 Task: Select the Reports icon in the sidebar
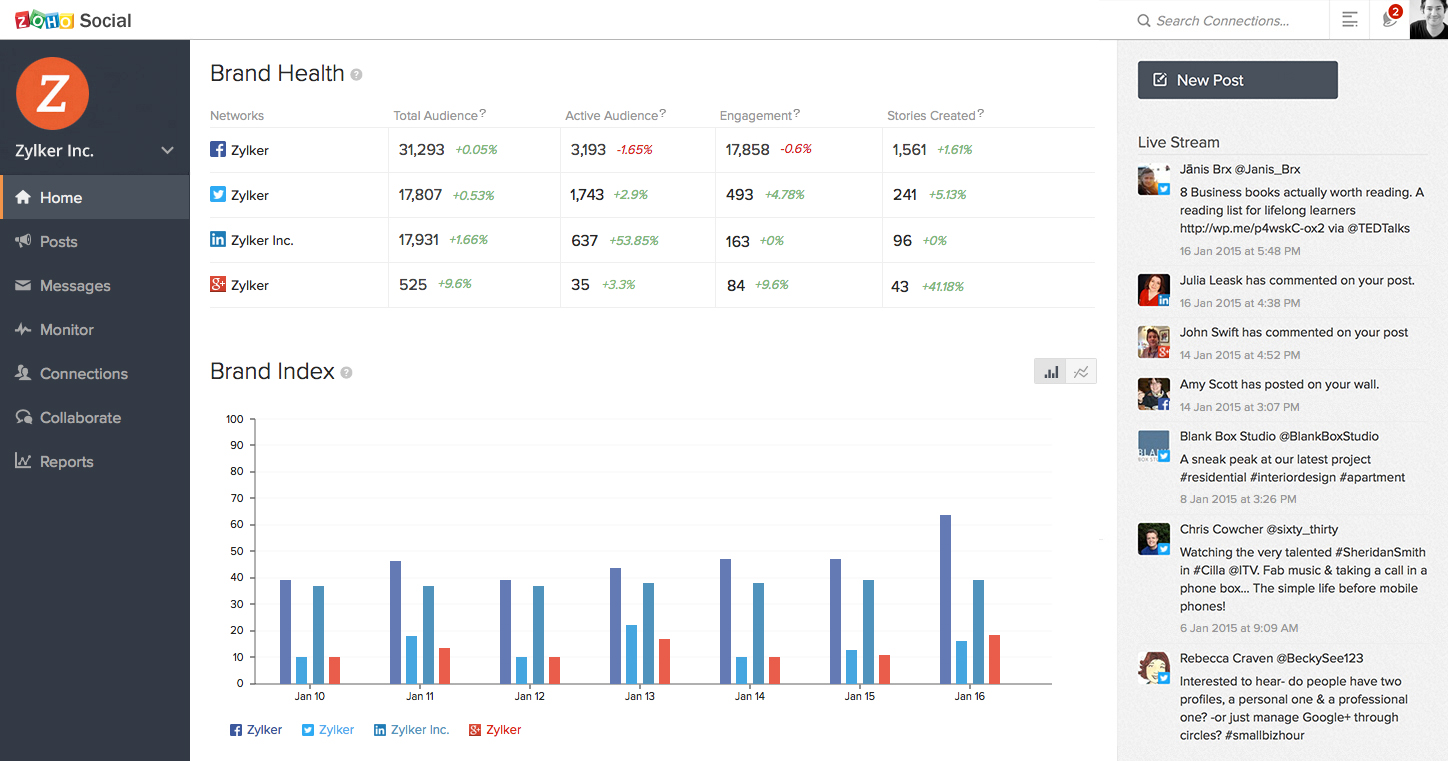click(x=23, y=461)
